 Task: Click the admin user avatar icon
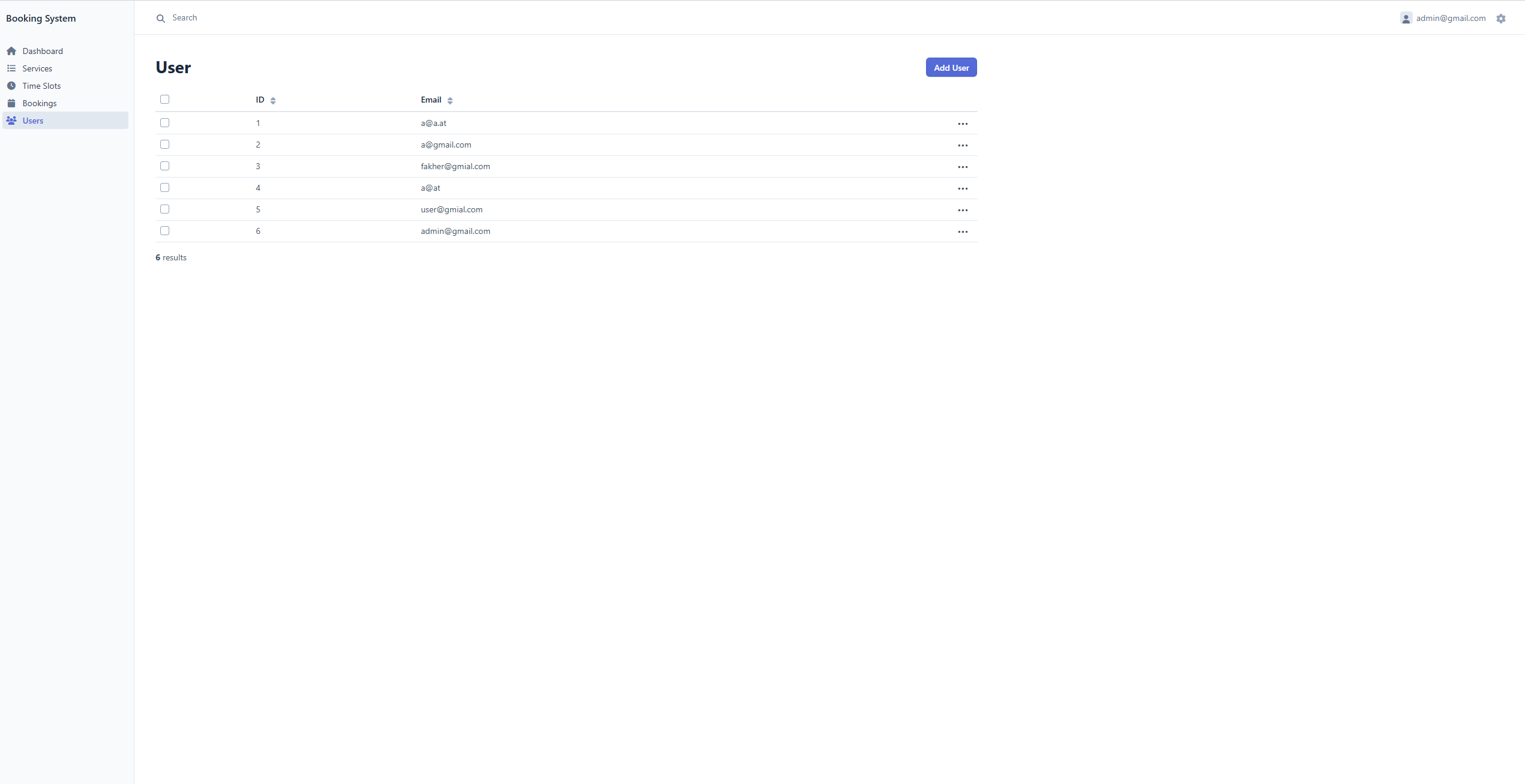click(1406, 19)
